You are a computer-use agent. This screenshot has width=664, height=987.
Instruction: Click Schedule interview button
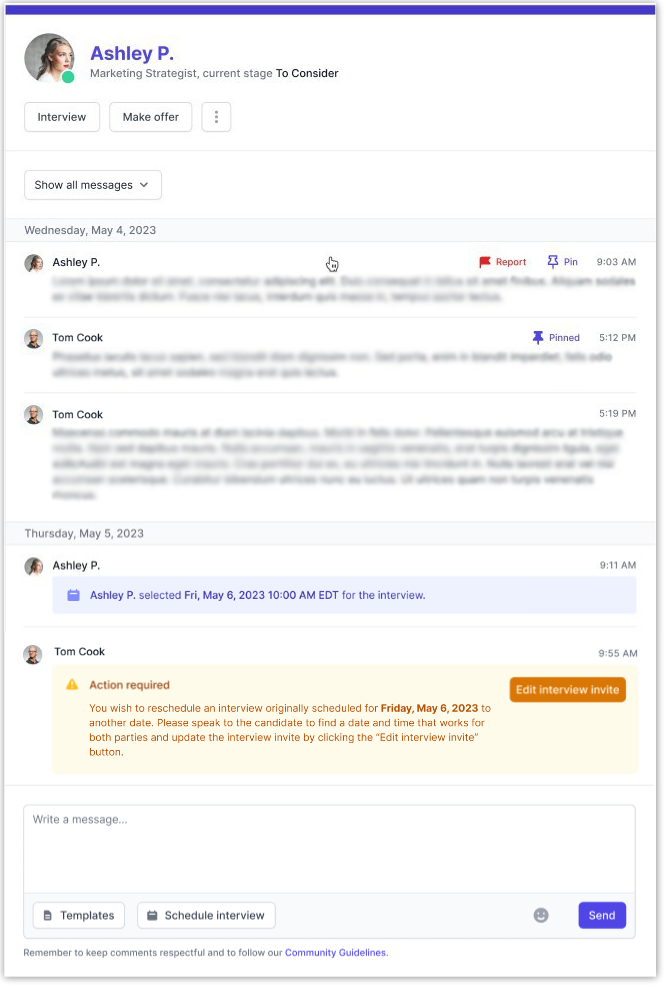click(206, 915)
